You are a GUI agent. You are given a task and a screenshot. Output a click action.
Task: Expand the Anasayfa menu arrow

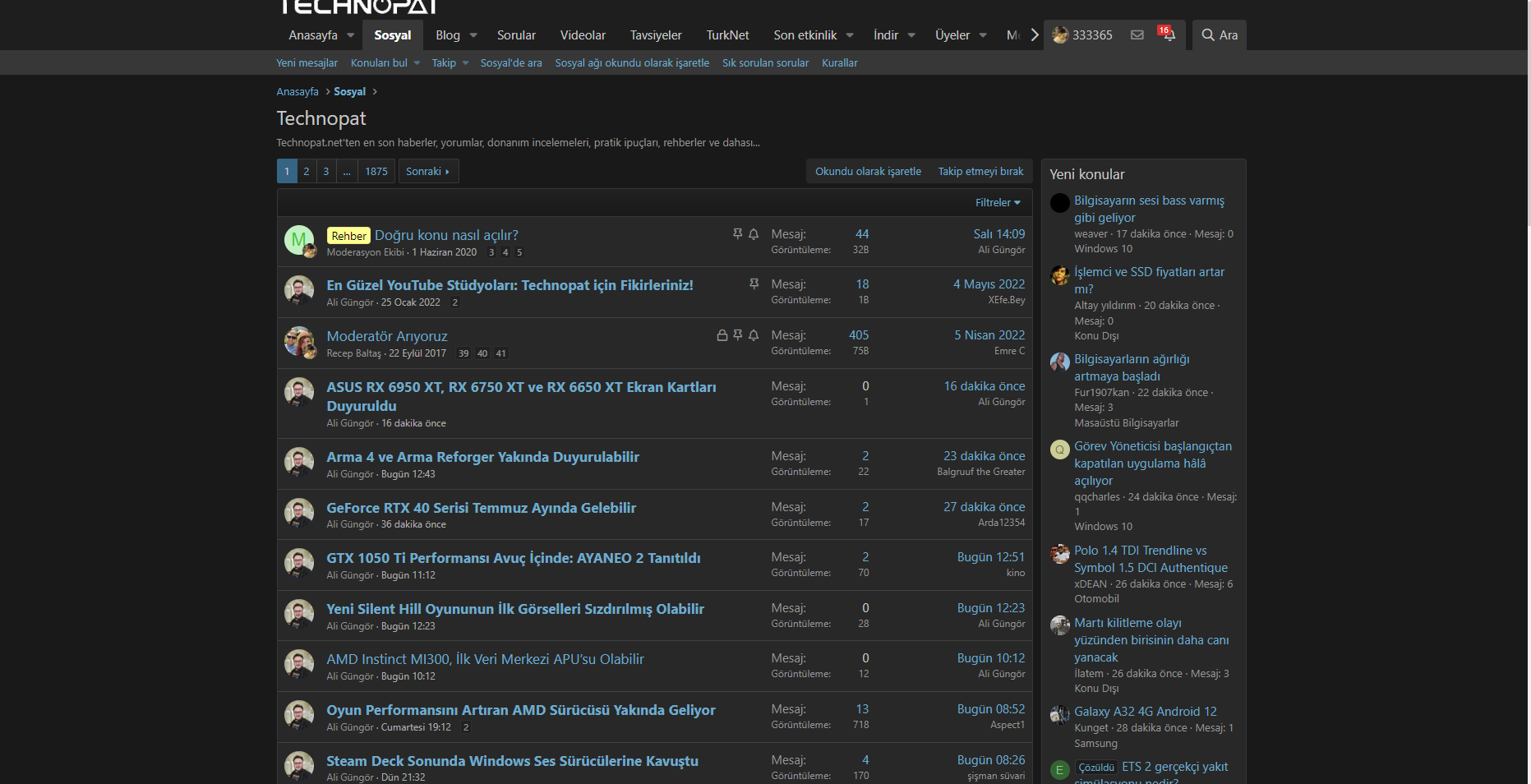(351, 35)
